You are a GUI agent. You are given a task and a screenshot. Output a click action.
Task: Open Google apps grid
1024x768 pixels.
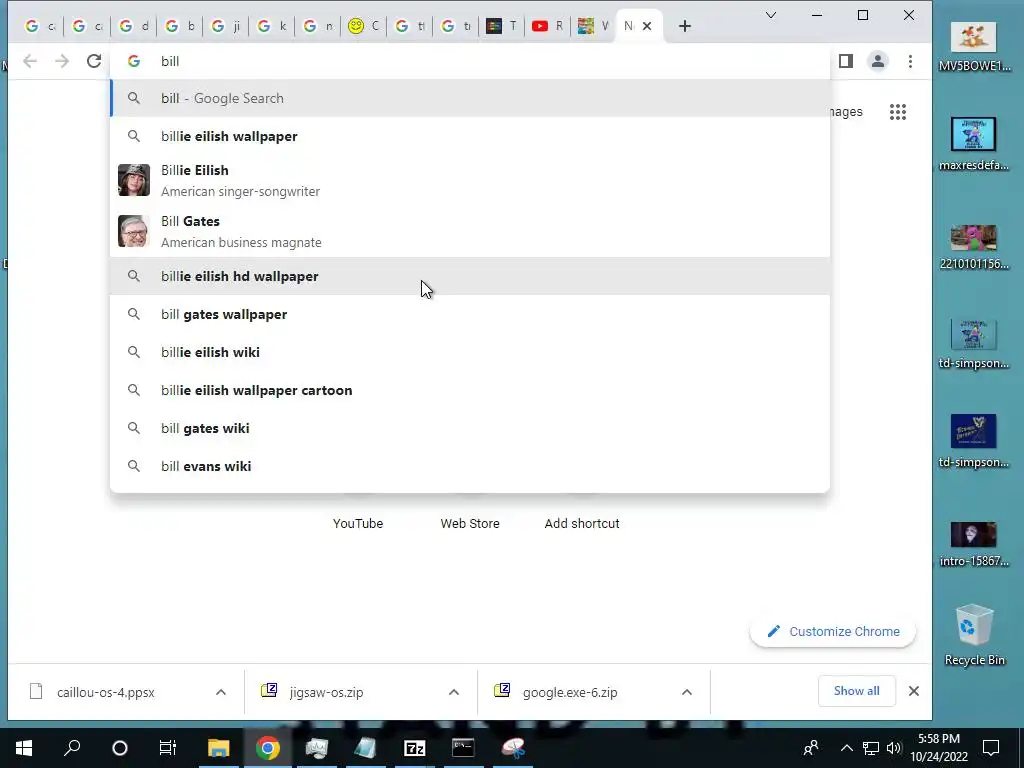click(x=898, y=112)
